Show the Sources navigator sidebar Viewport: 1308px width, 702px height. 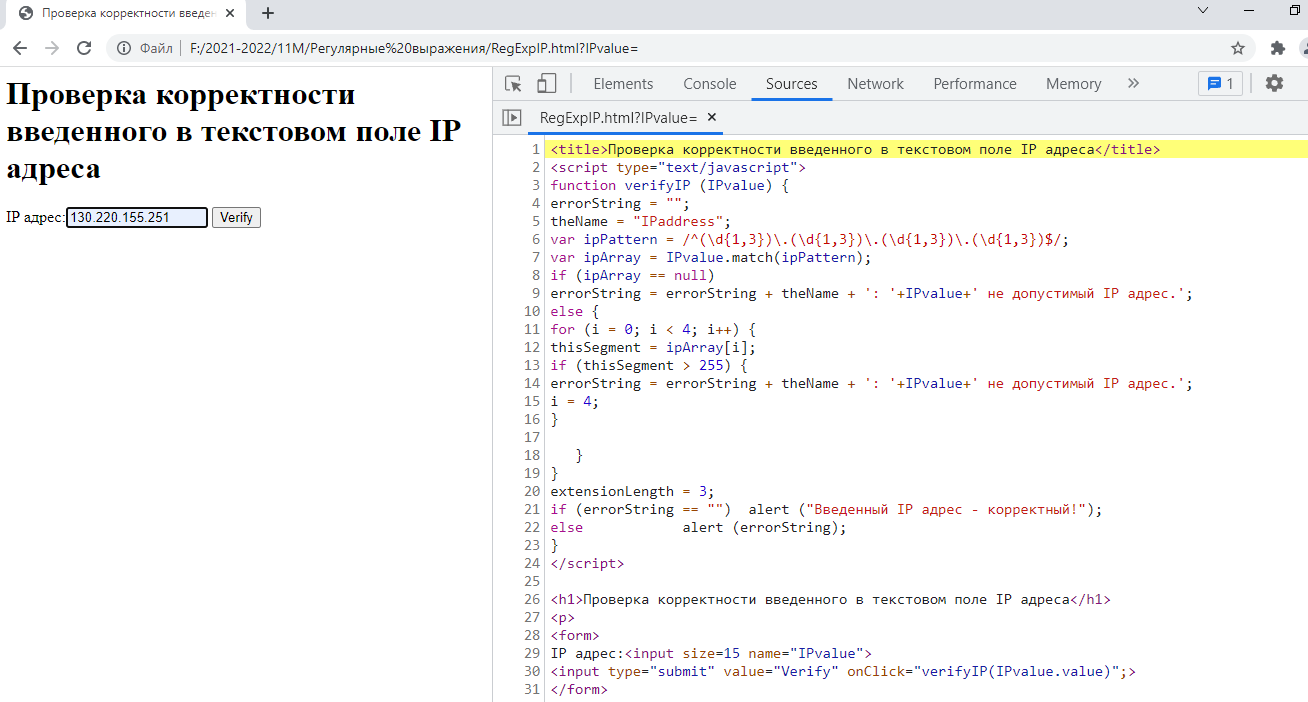coord(511,118)
